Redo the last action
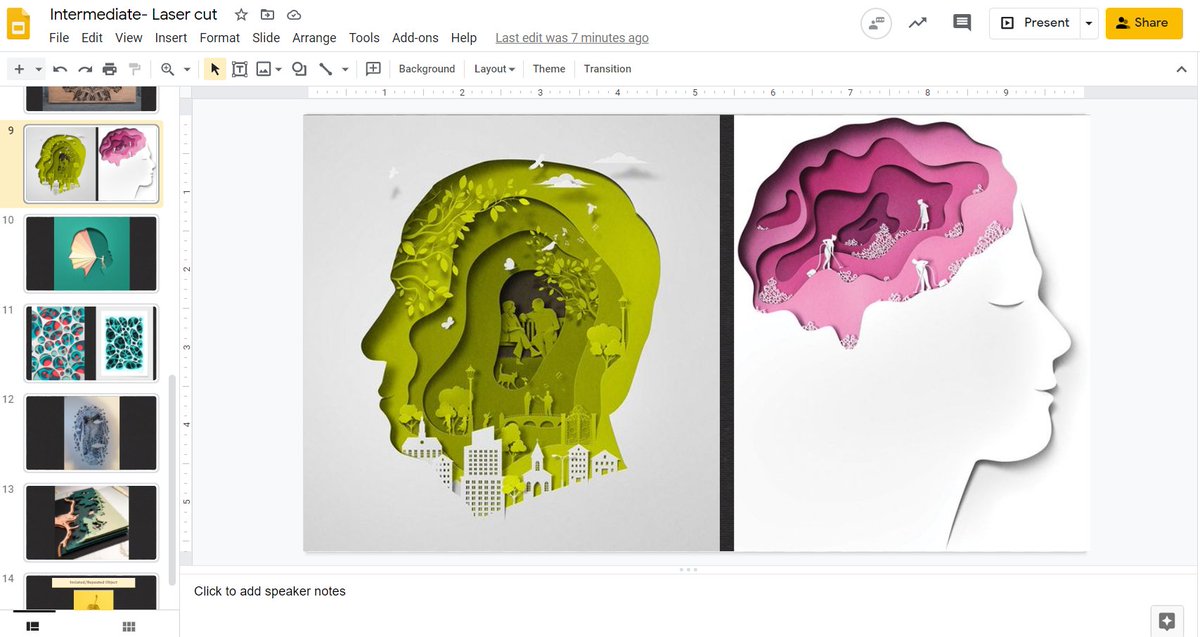1200x637 pixels. 85,69
